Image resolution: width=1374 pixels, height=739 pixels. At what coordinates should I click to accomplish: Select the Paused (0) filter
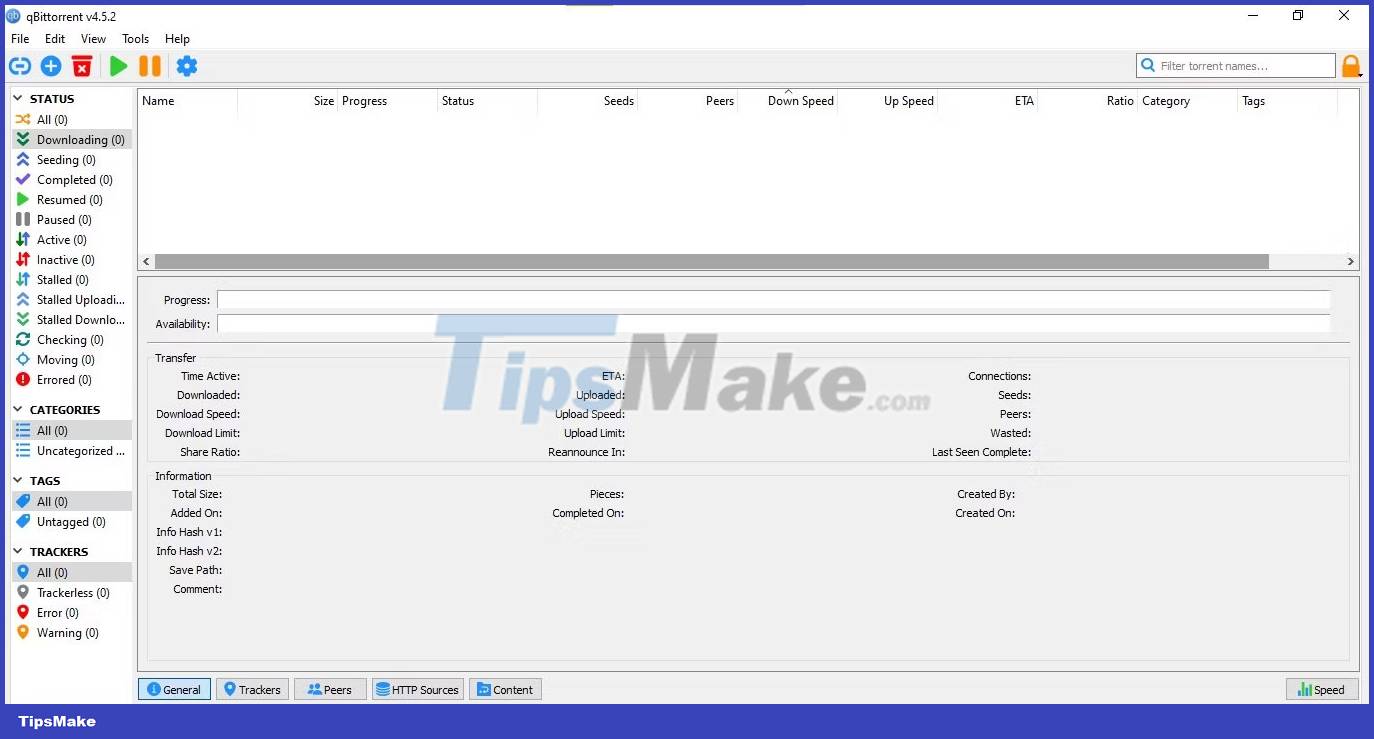pos(71,219)
